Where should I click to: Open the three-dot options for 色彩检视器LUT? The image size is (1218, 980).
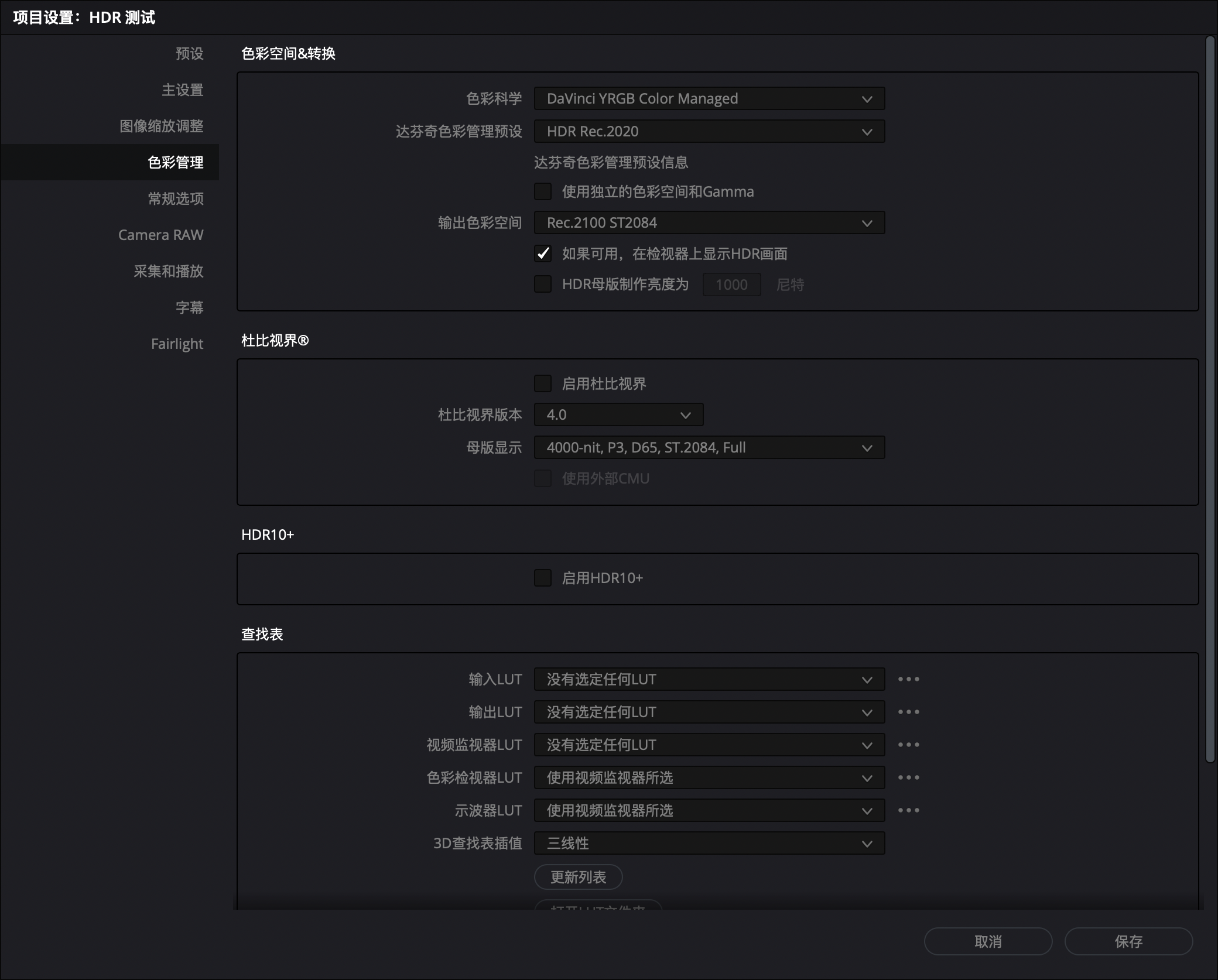pyautogui.click(x=908, y=777)
